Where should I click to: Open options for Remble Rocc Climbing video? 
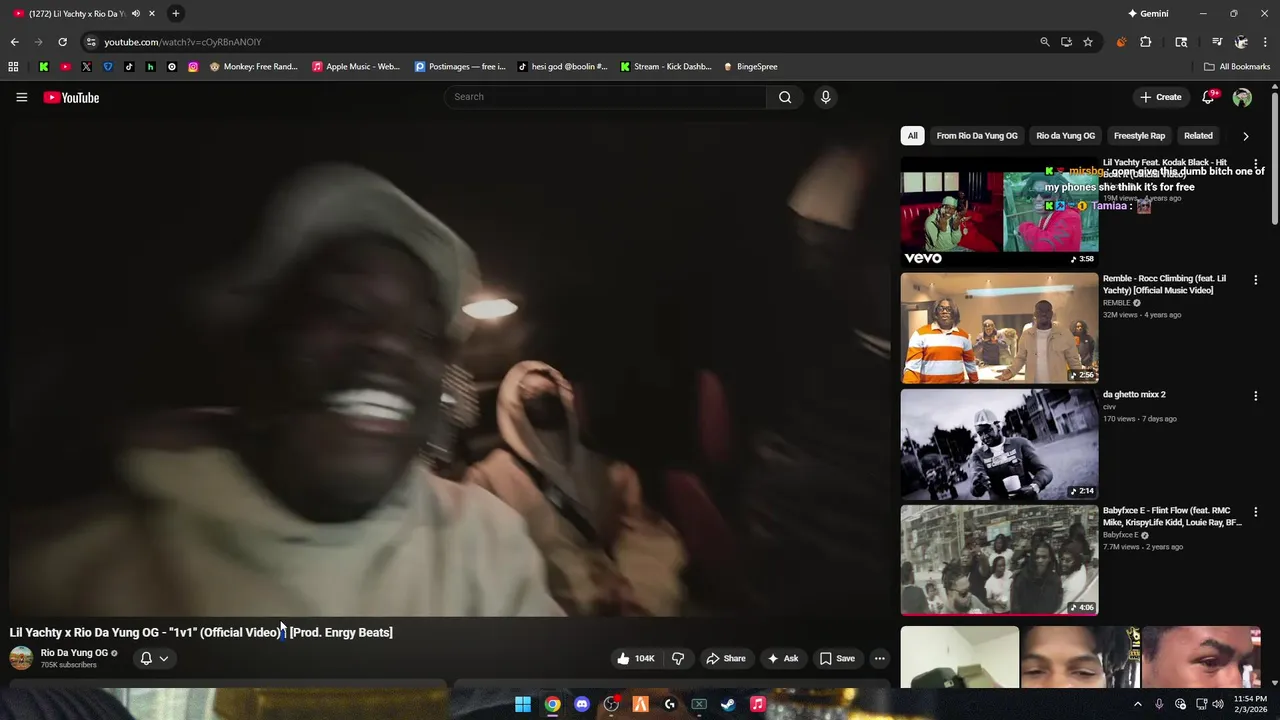(1256, 280)
